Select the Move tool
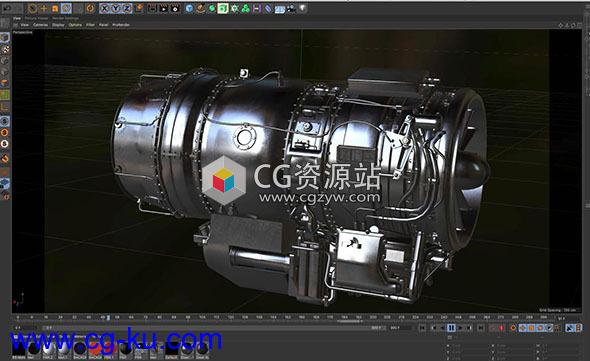 coord(44,8)
